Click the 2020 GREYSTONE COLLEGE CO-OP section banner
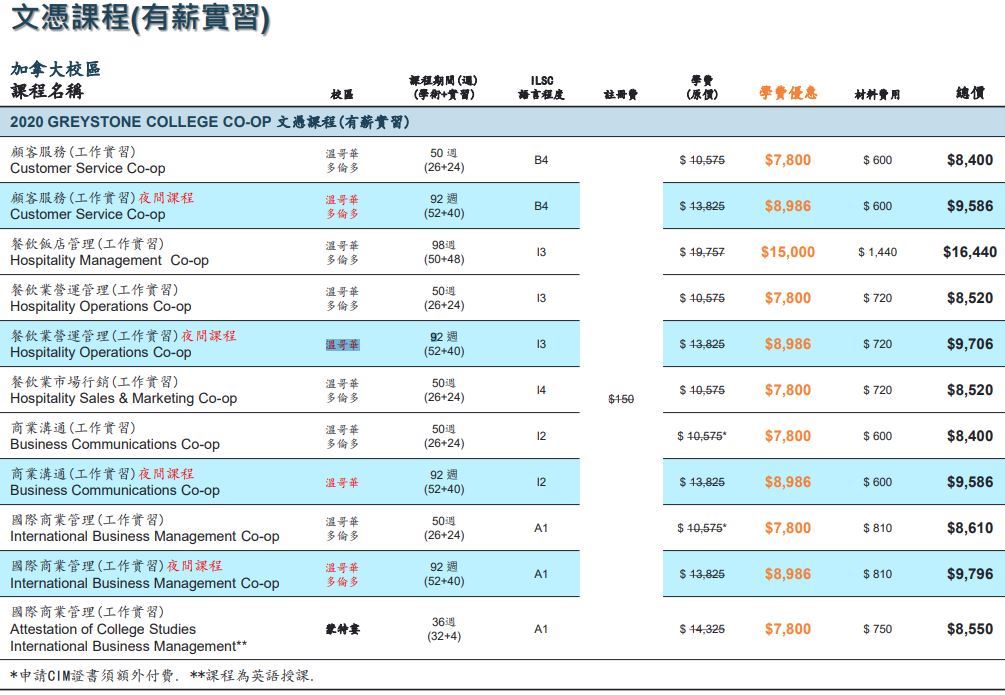 click(x=502, y=122)
